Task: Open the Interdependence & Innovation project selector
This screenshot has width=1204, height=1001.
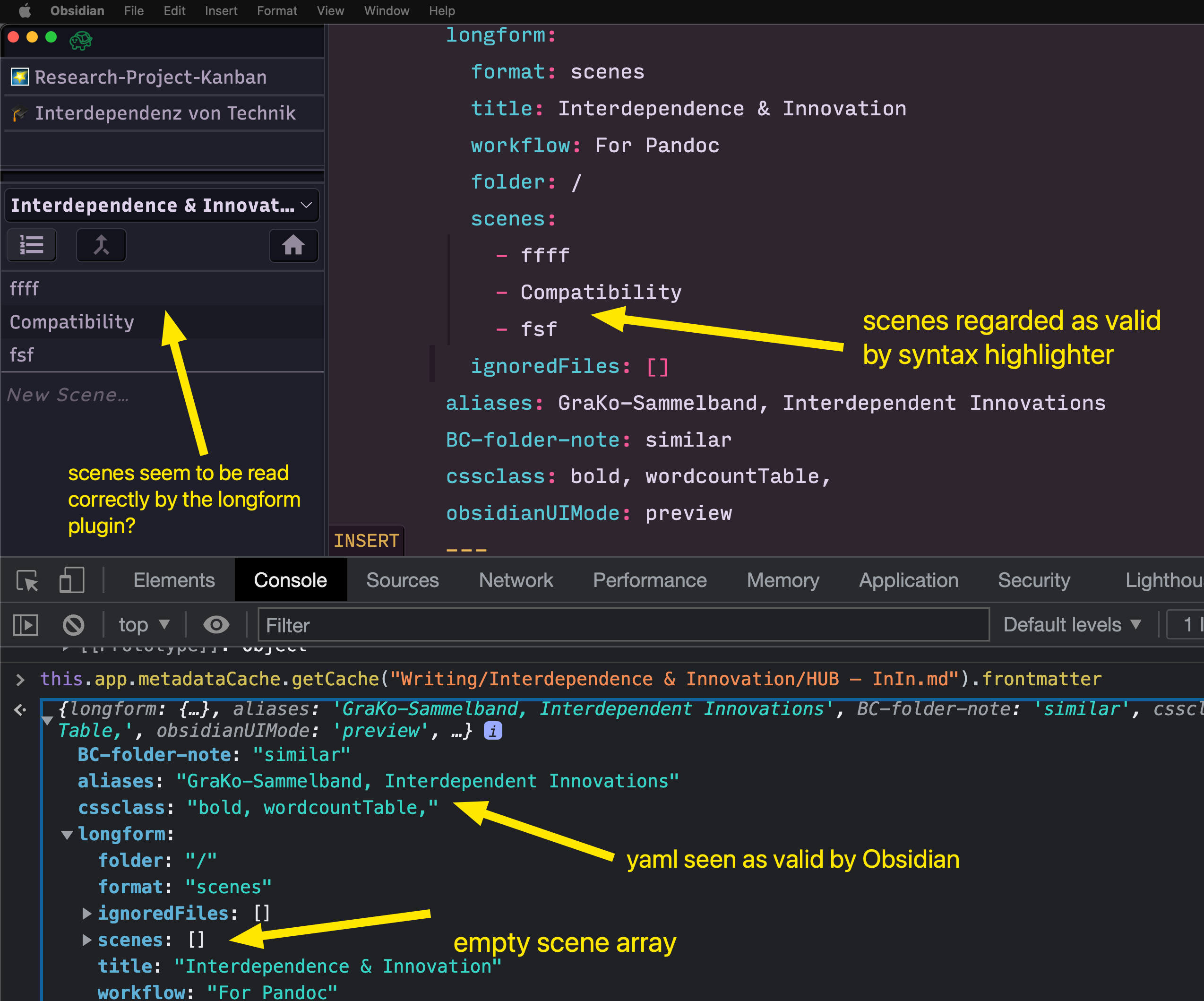Action: [161, 205]
